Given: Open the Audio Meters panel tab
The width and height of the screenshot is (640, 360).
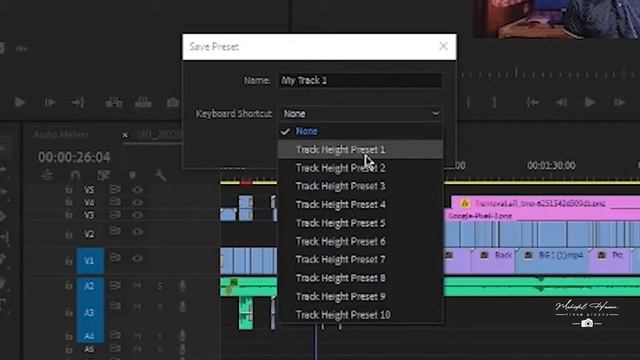Looking at the screenshot, I should (x=61, y=135).
